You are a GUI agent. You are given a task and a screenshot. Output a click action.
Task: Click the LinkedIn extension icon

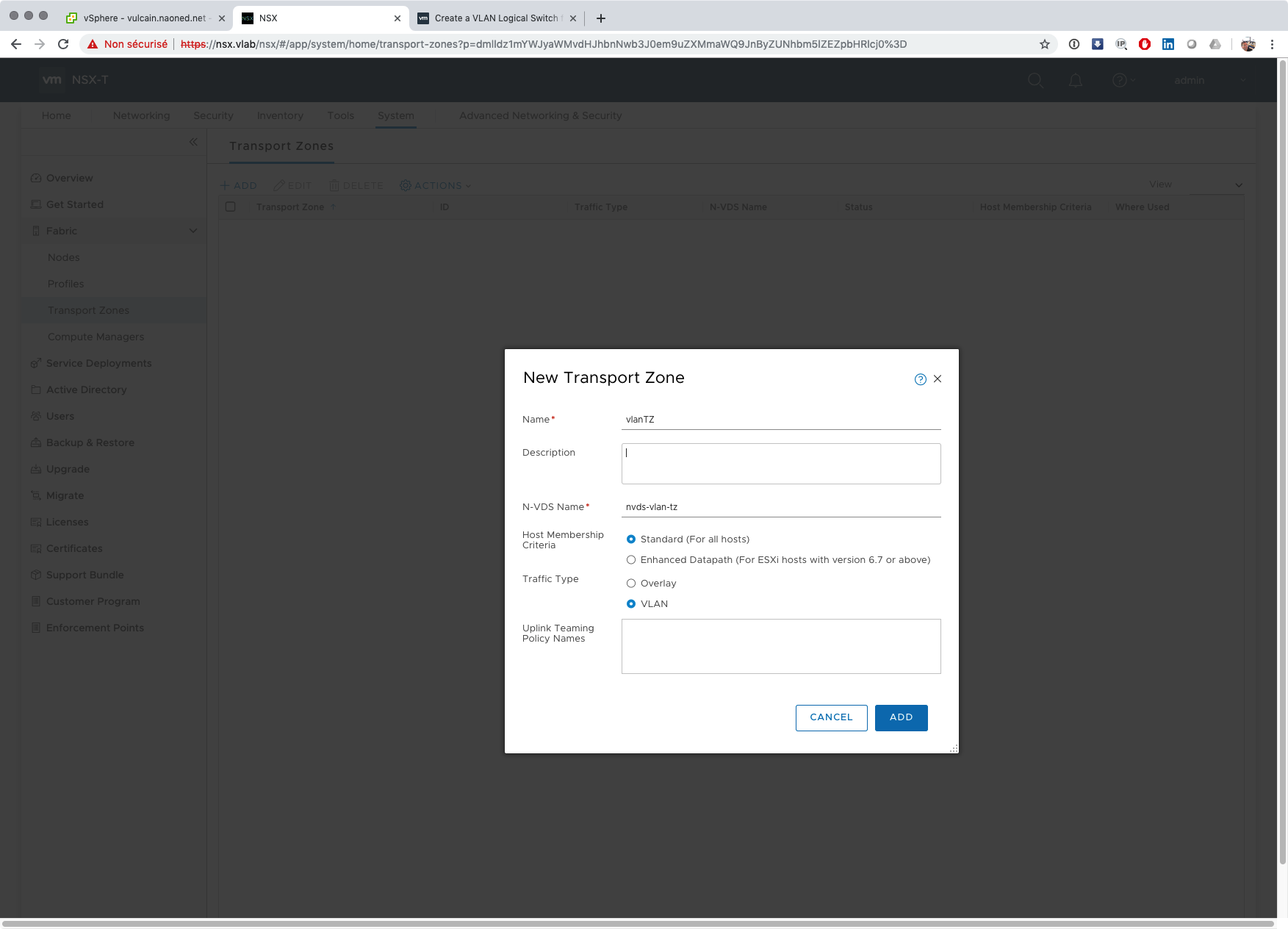(1168, 44)
